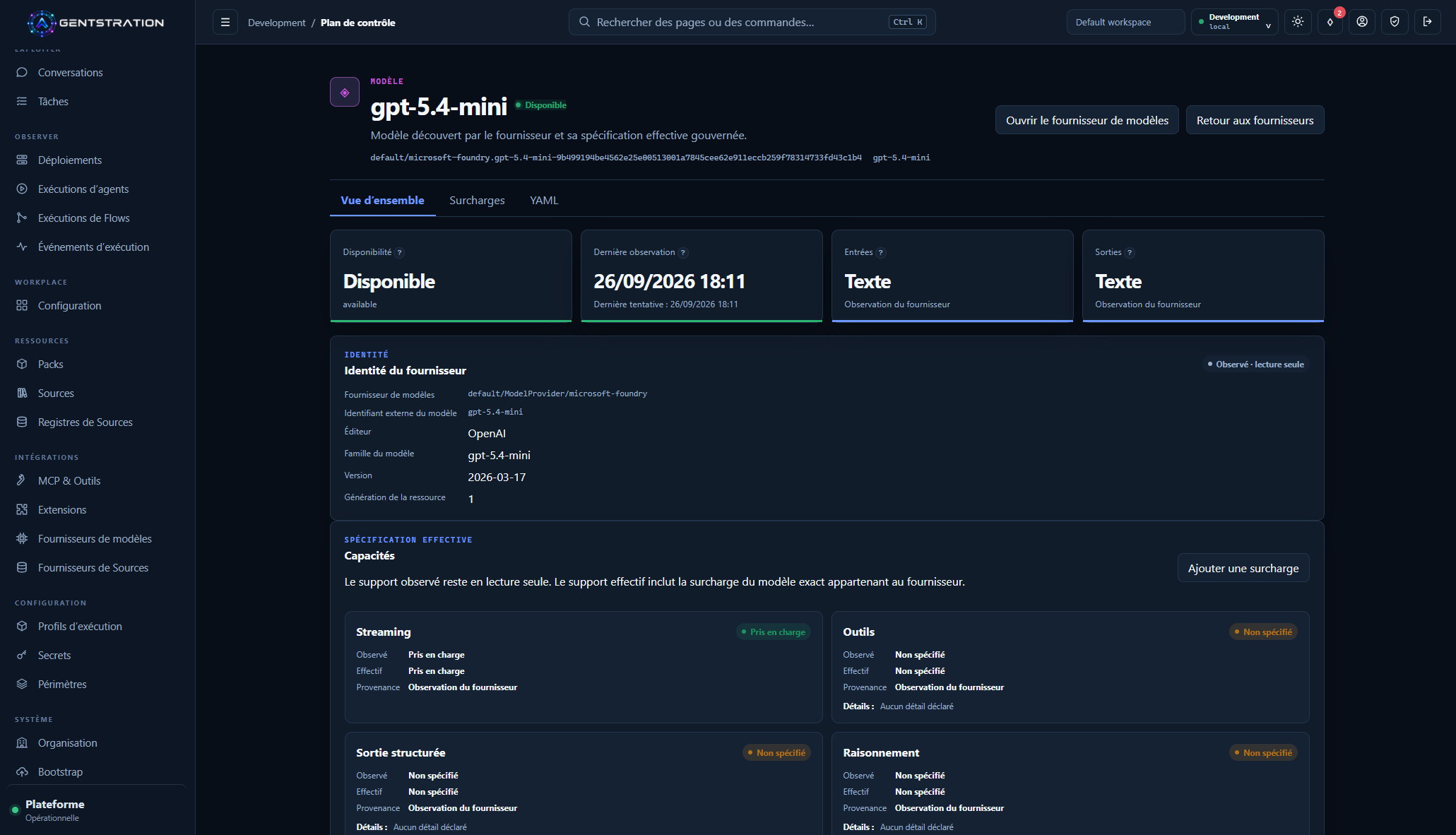The image size is (1456, 835).
Task: Toggle the sidebar with hamburger menu button
Action: point(225,22)
